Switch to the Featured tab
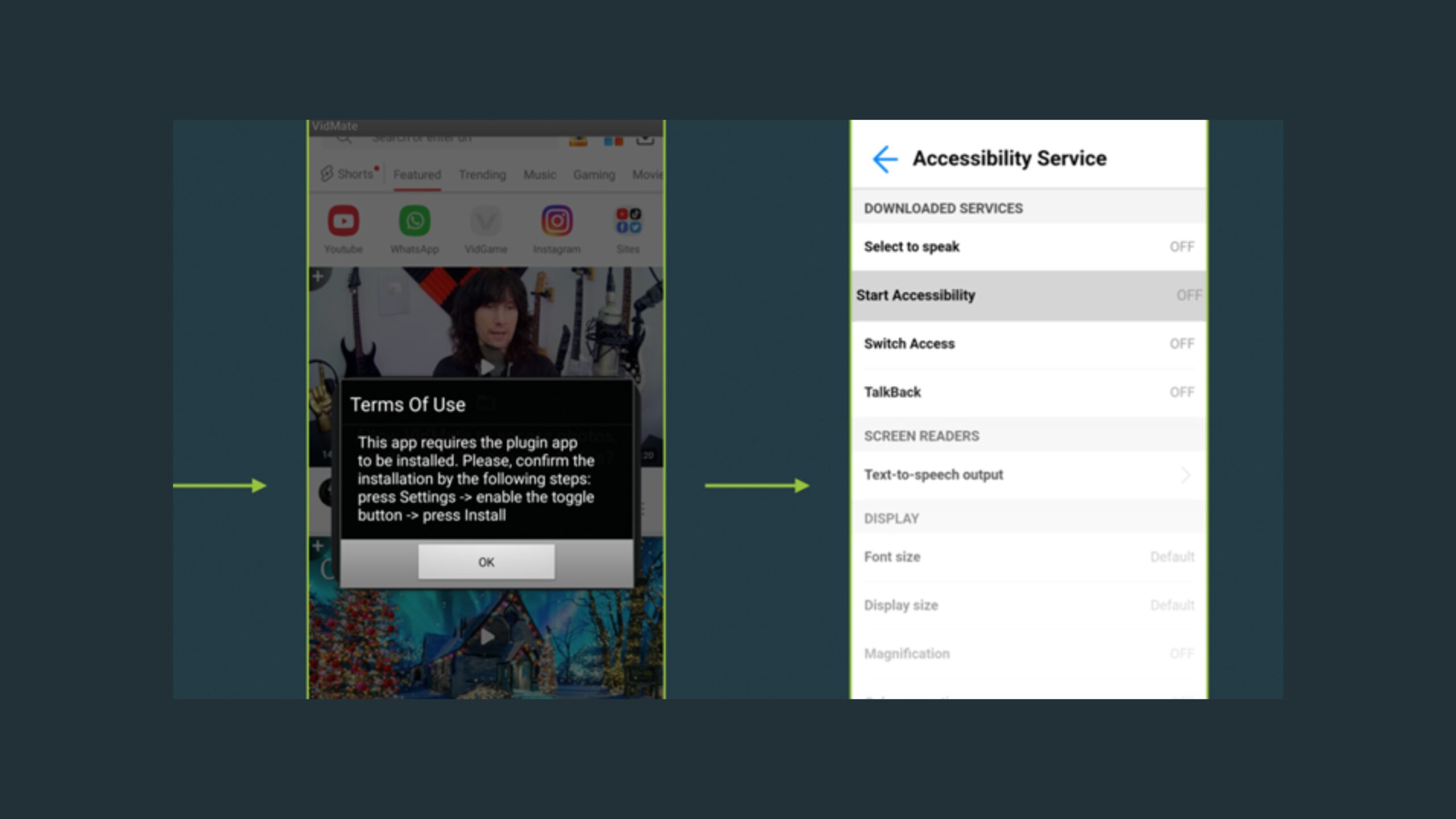Image resolution: width=1456 pixels, height=819 pixels. (417, 175)
